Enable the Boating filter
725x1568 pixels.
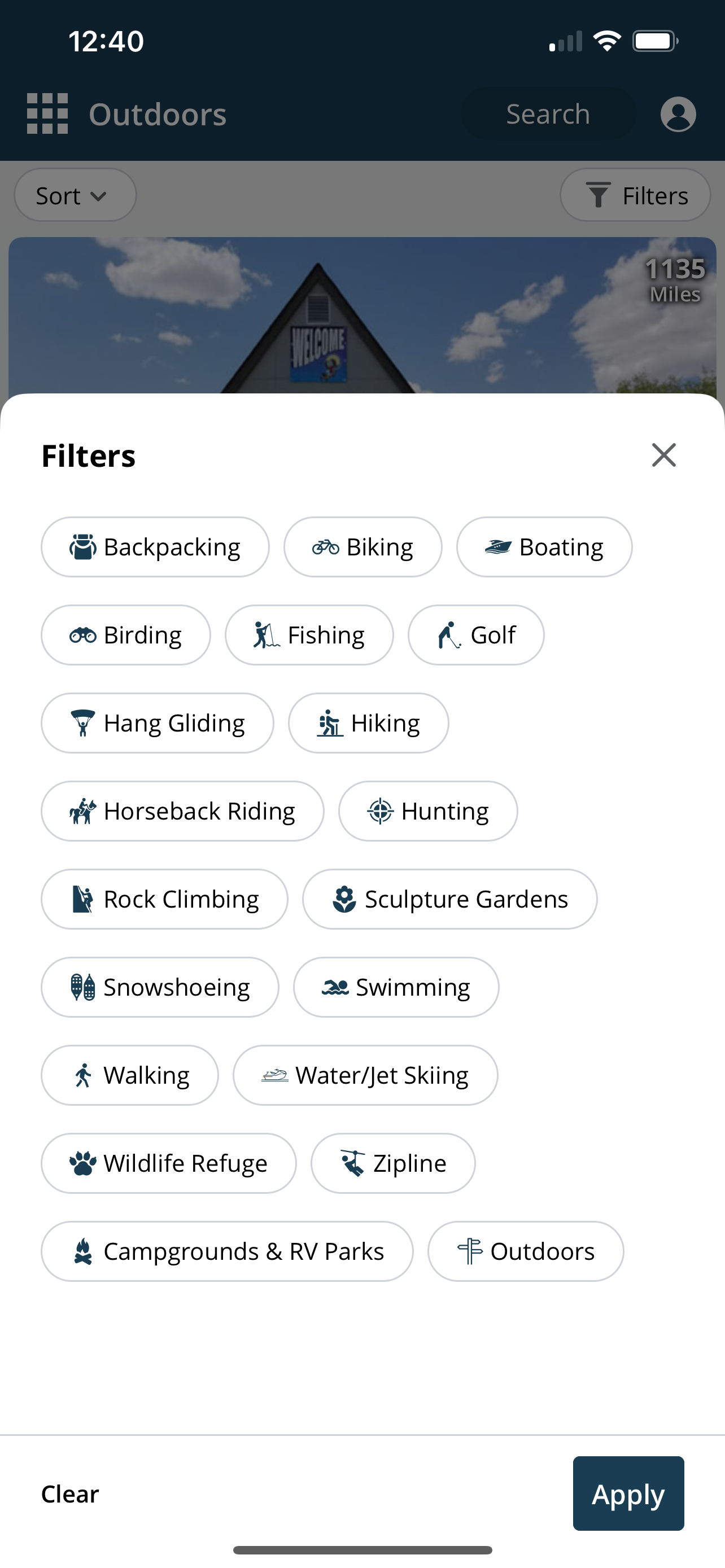coord(544,547)
